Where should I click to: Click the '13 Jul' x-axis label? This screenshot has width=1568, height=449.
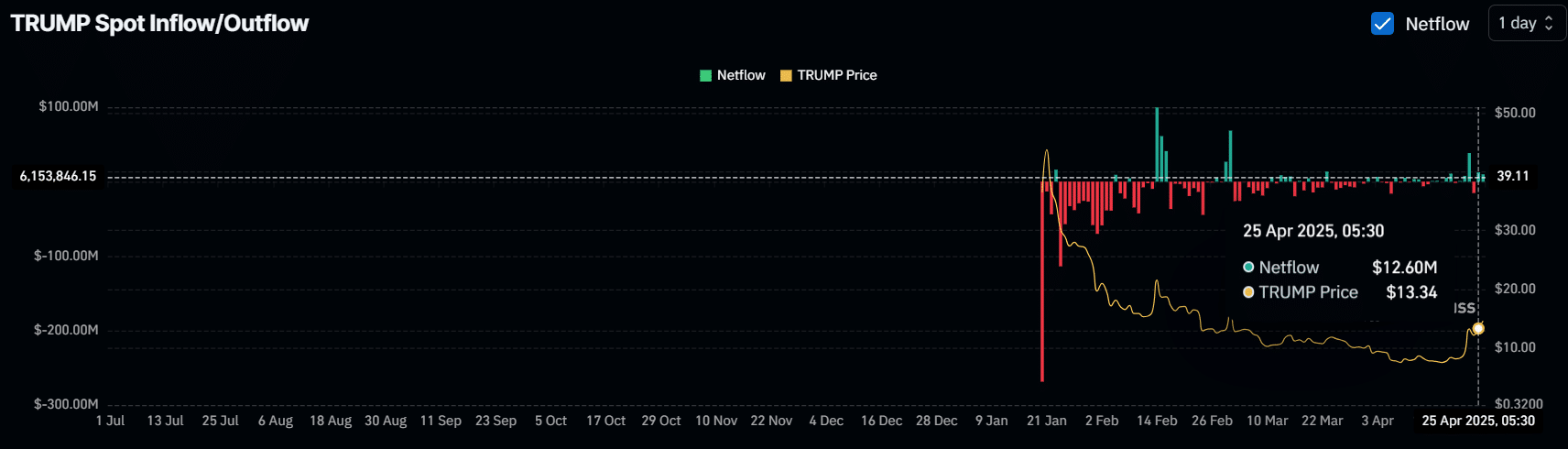click(165, 421)
